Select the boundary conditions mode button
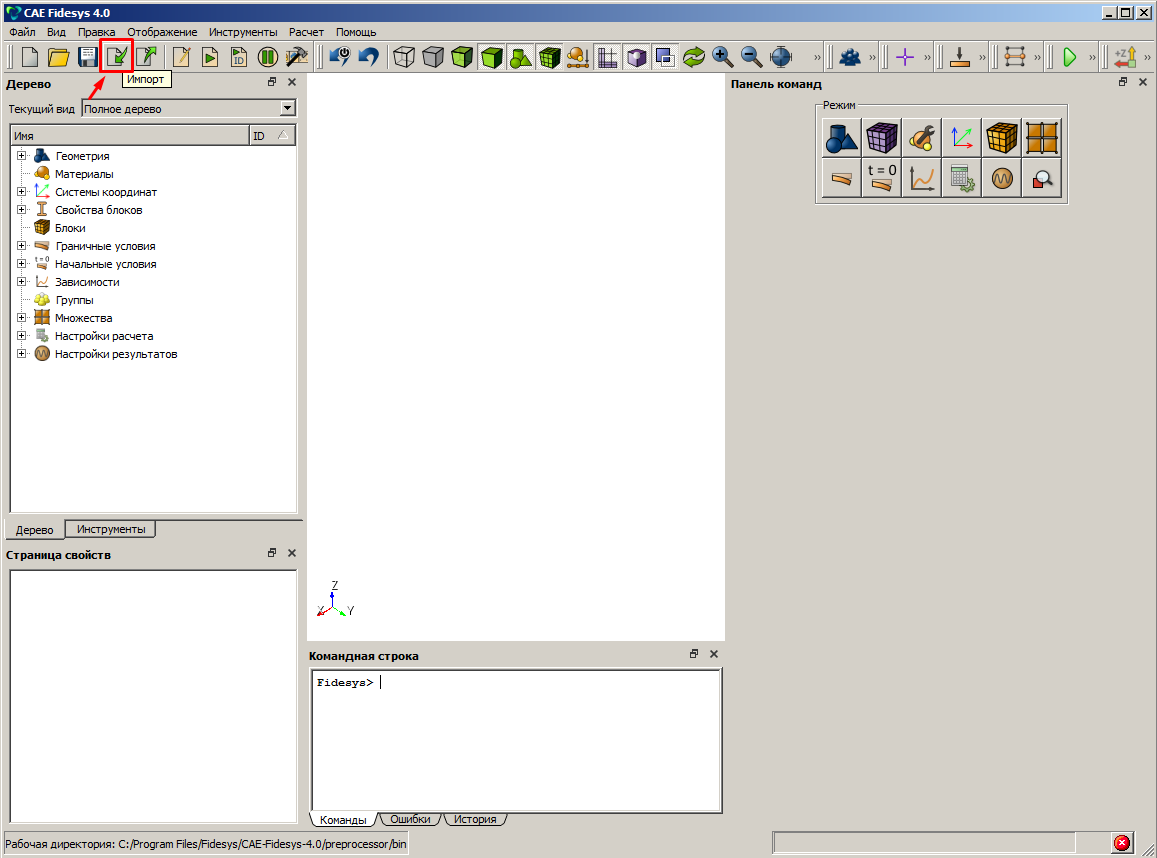The width and height of the screenshot is (1157, 858). click(841, 178)
